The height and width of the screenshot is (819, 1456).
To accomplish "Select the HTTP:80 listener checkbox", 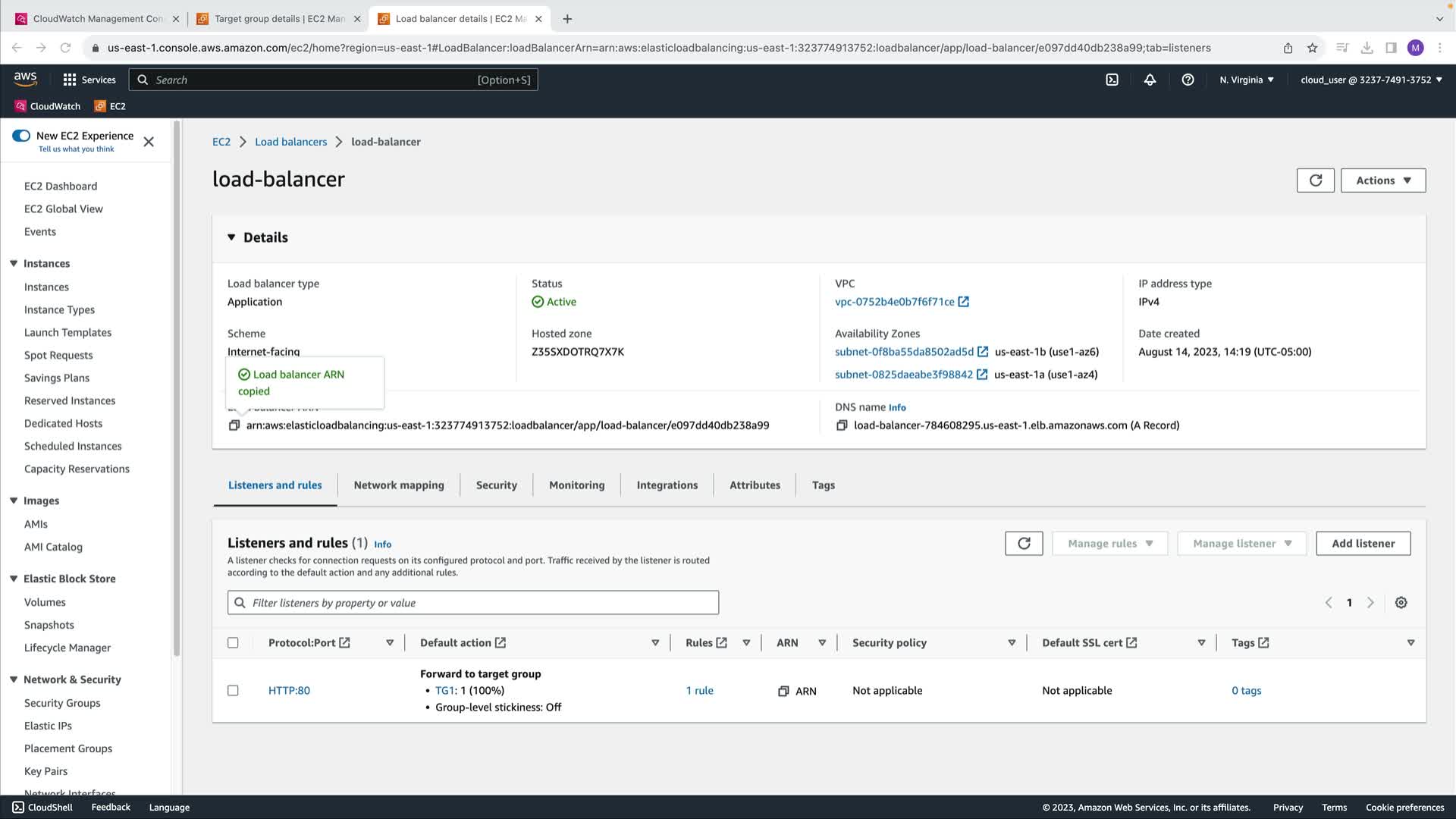I will pyautogui.click(x=233, y=691).
